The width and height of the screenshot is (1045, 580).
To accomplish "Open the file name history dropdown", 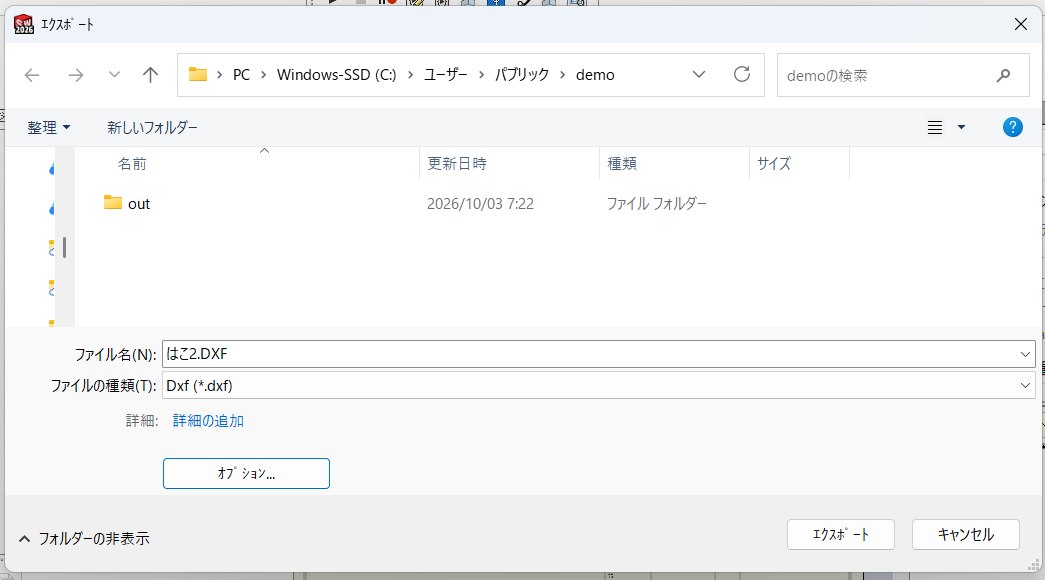I will 1025,354.
